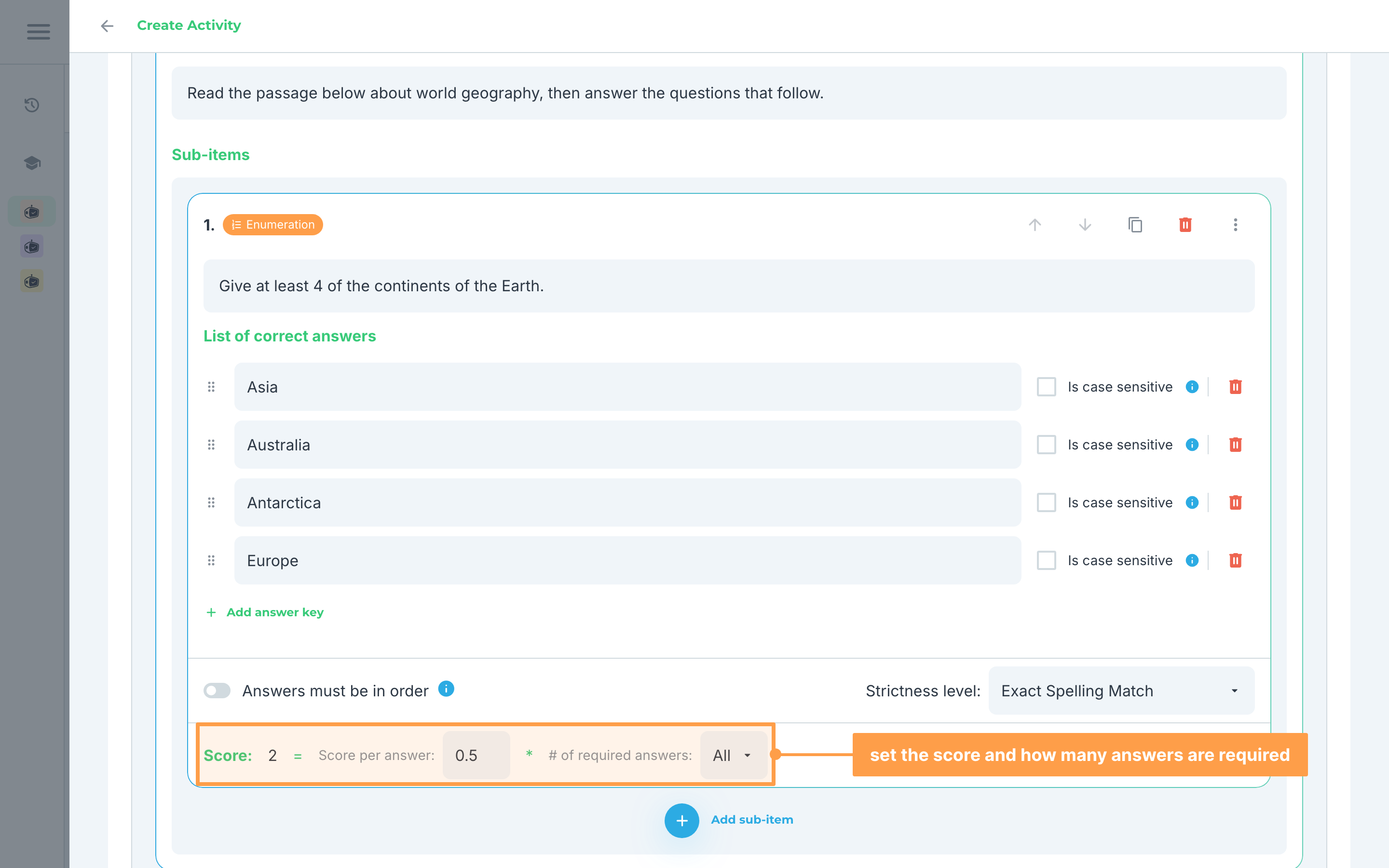
Task: Toggle Answers must be in order
Action: coord(217,691)
